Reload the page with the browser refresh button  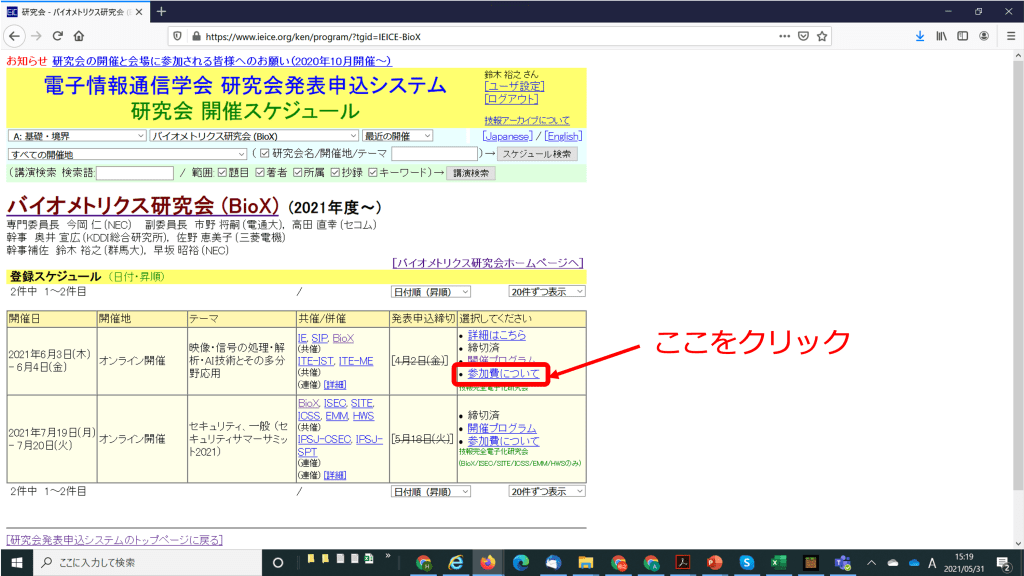click(56, 35)
